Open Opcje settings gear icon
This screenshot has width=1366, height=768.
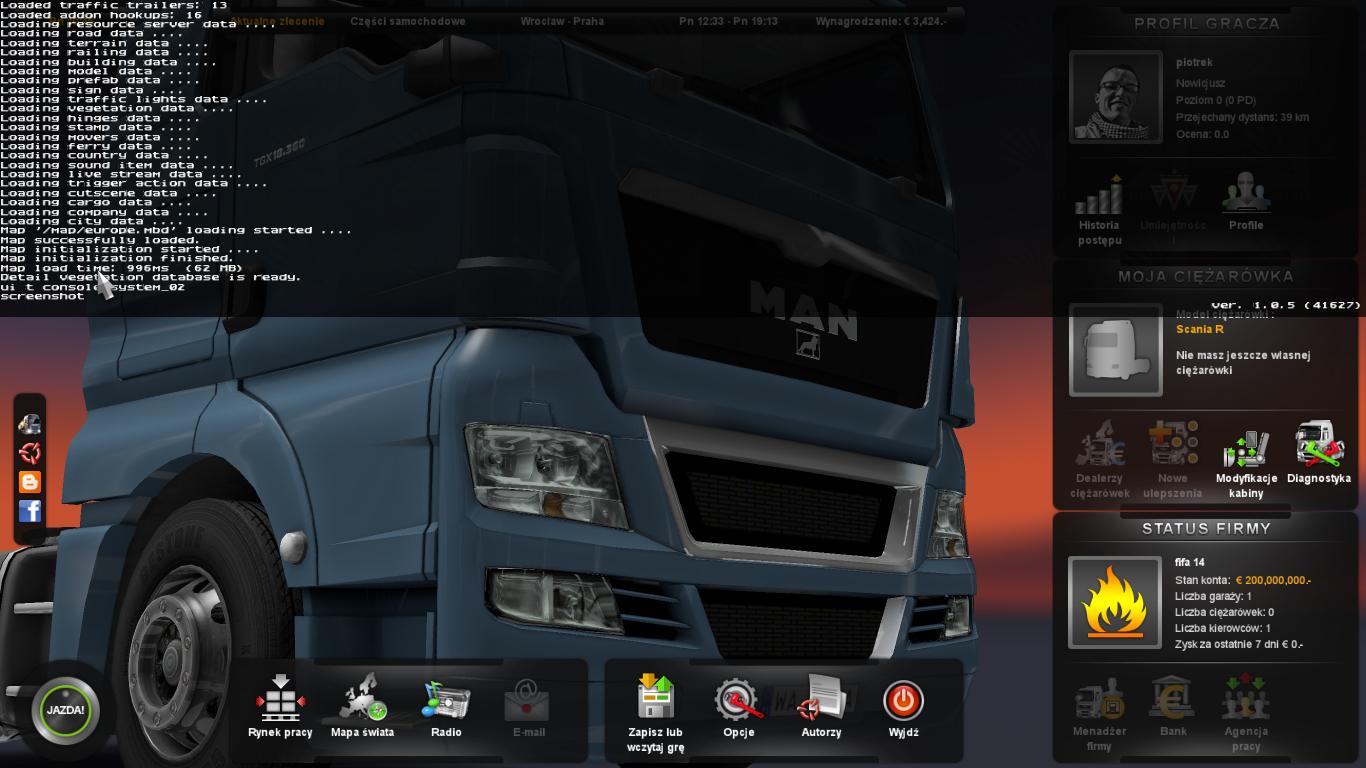[x=738, y=699]
